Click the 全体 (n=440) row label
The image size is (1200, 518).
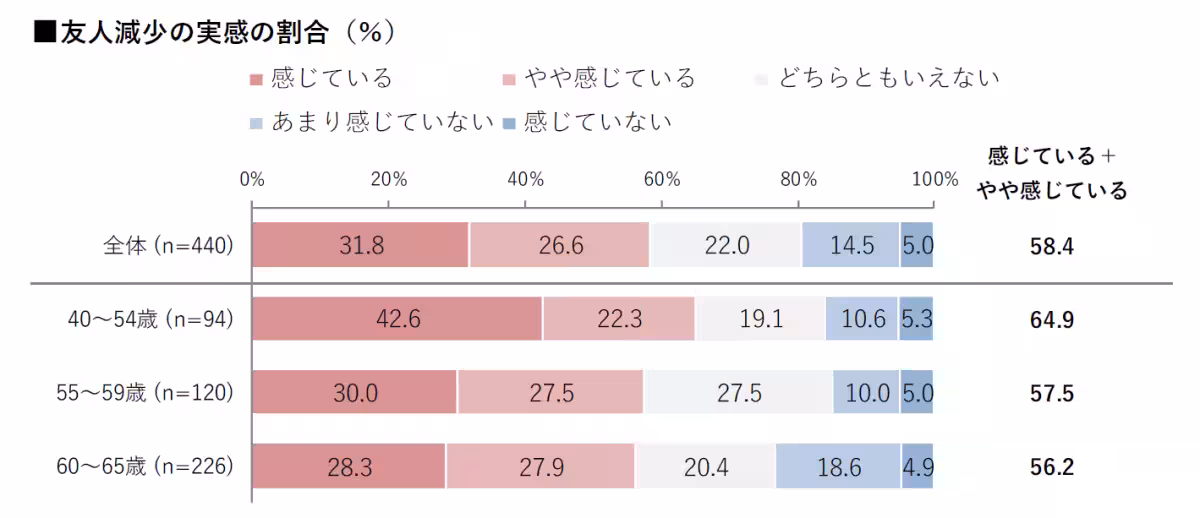tap(168, 245)
